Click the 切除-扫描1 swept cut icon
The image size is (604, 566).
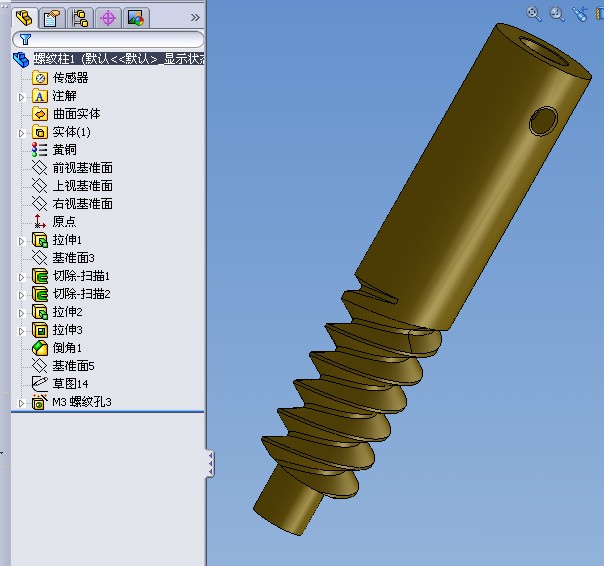coord(40,276)
